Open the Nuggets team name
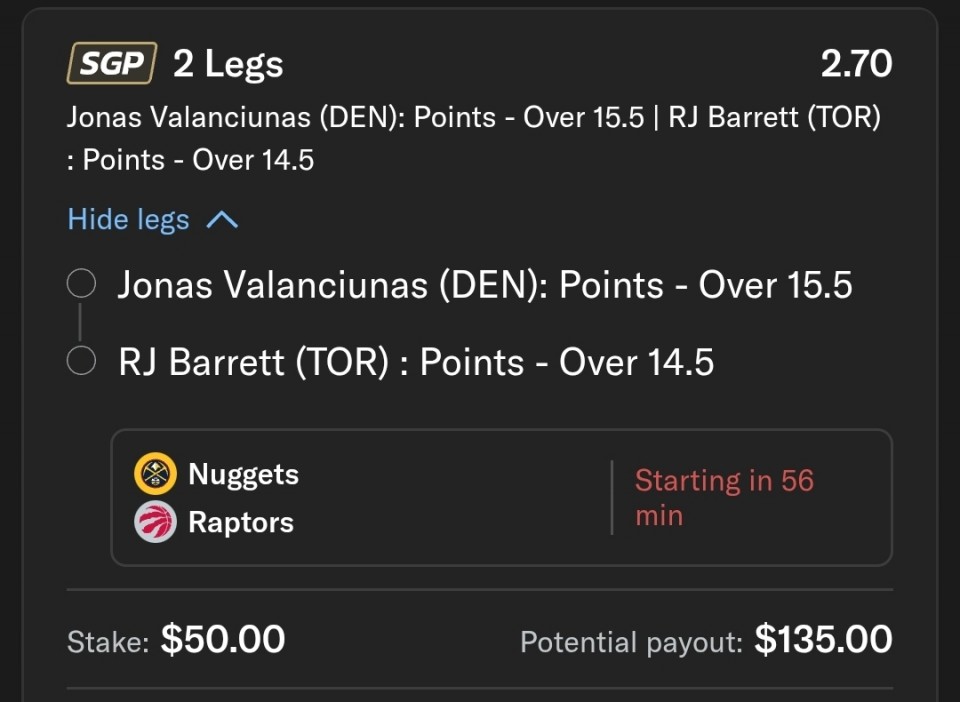The height and width of the screenshot is (702, 960). (x=243, y=474)
